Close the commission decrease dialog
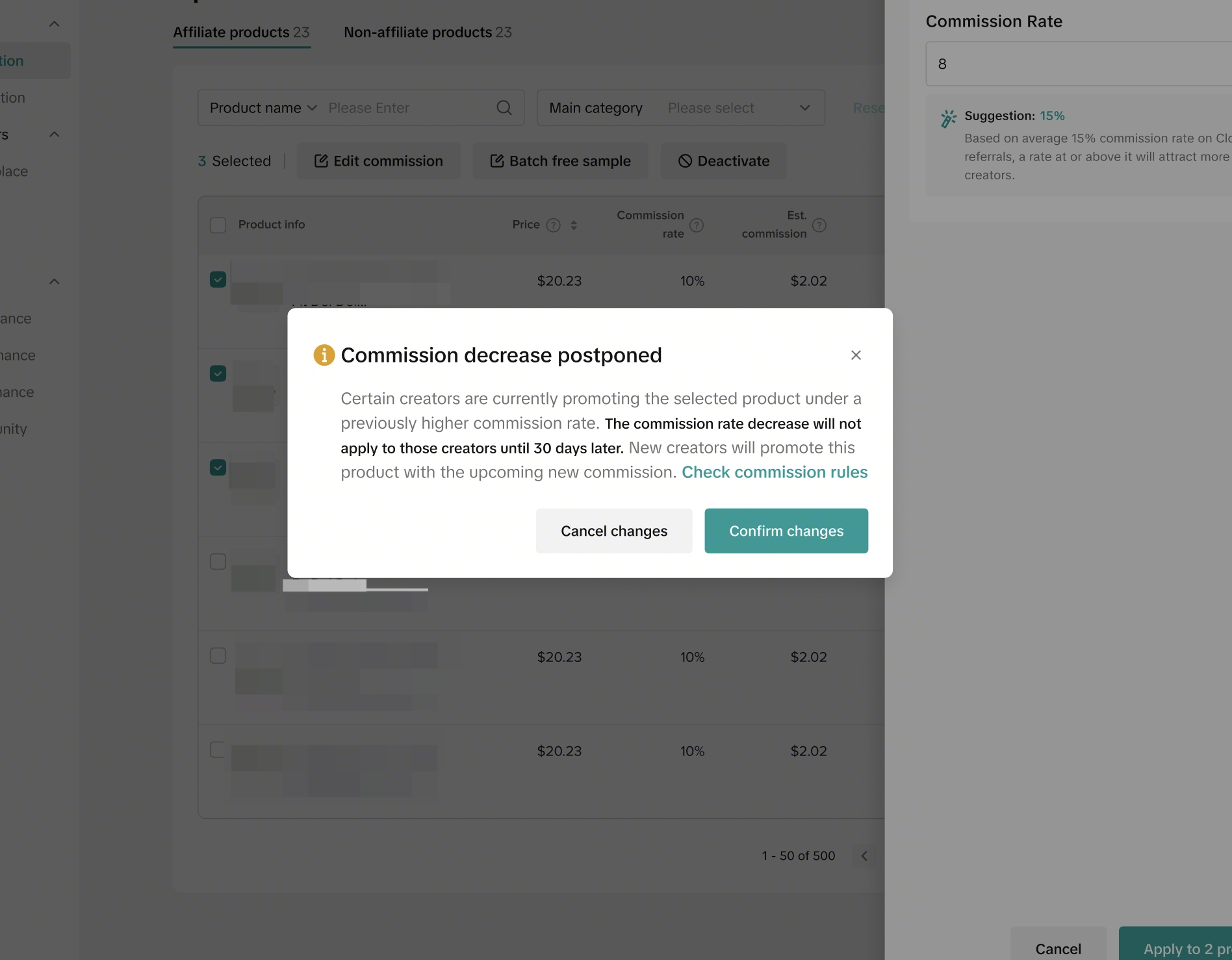1232x960 pixels. pyautogui.click(x=856, y=355)
